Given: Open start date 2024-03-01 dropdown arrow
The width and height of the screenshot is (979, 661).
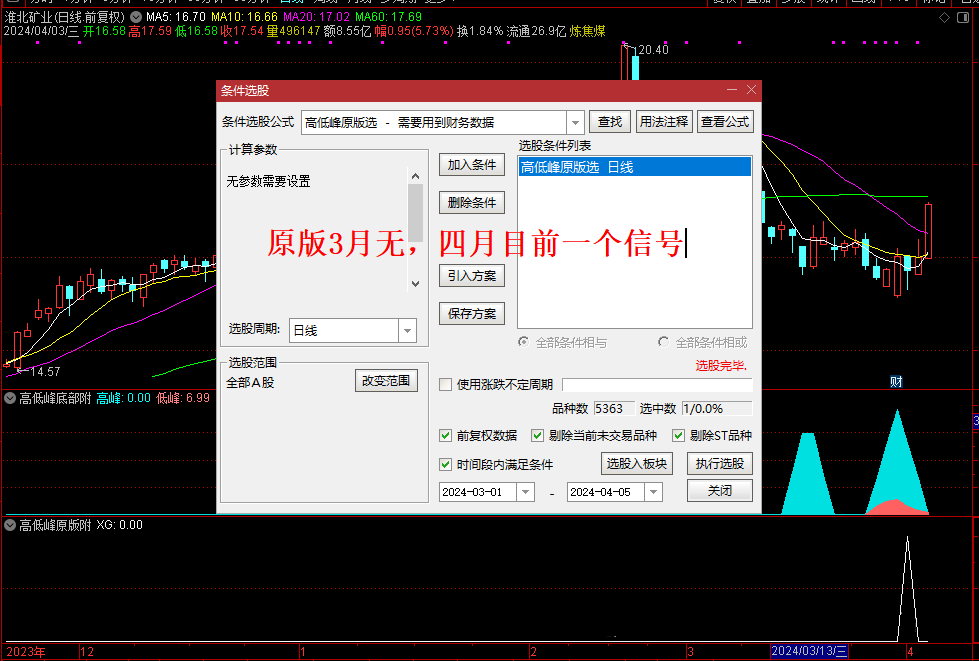Looking at the screenshot, I should point(525,492).
